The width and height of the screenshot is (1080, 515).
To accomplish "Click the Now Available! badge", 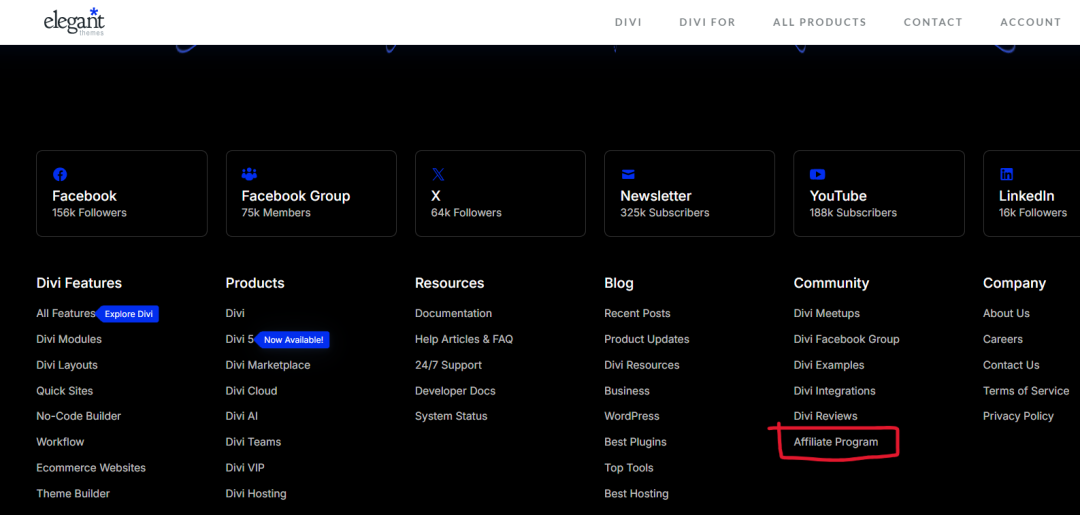I will click(x=293, y=339).
